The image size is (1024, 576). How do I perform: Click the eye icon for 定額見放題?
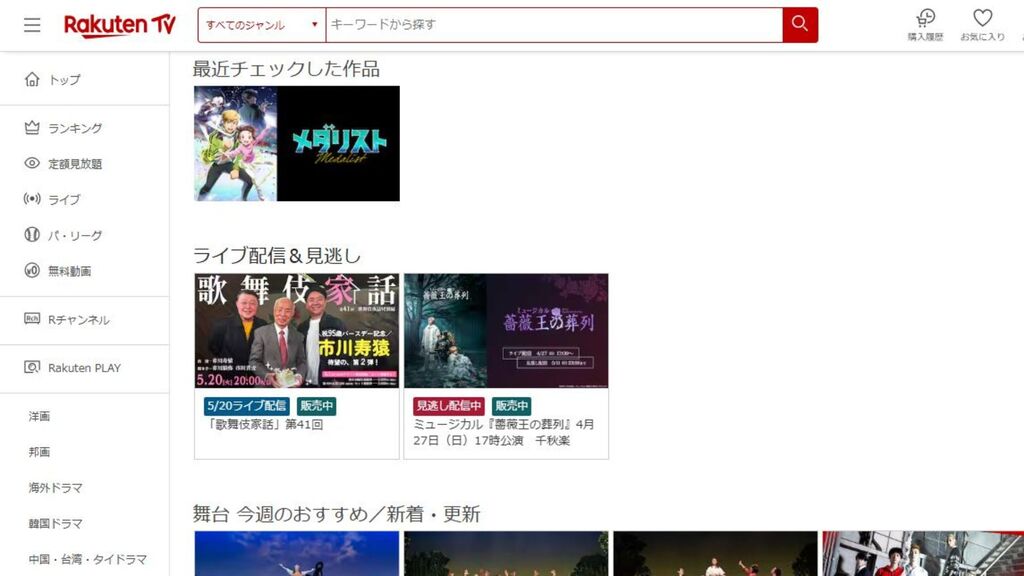[32, 163]
